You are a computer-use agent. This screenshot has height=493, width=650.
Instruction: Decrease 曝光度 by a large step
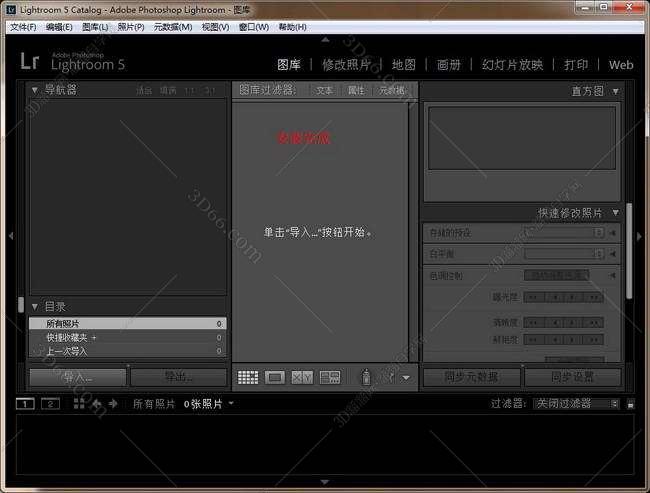click(534, 297)
